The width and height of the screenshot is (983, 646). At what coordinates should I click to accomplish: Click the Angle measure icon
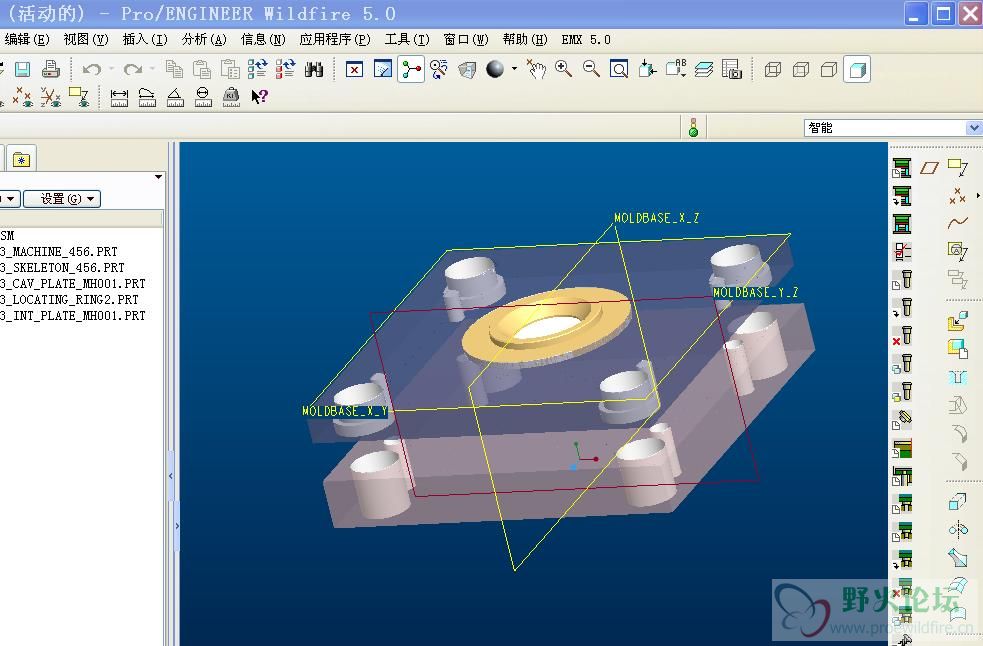point(175,97)
